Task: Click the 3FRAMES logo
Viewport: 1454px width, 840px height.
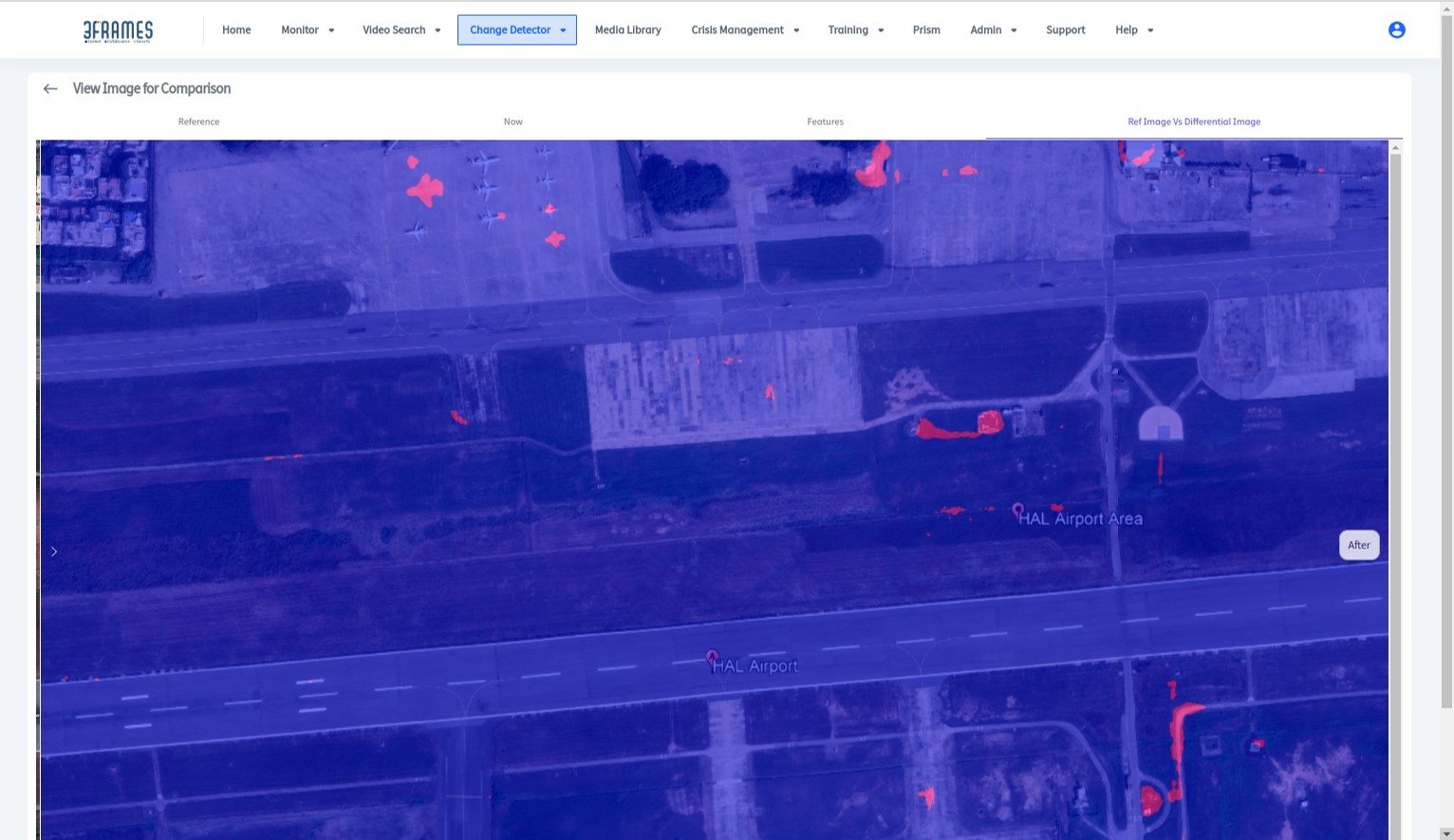Action: (118, 29)
